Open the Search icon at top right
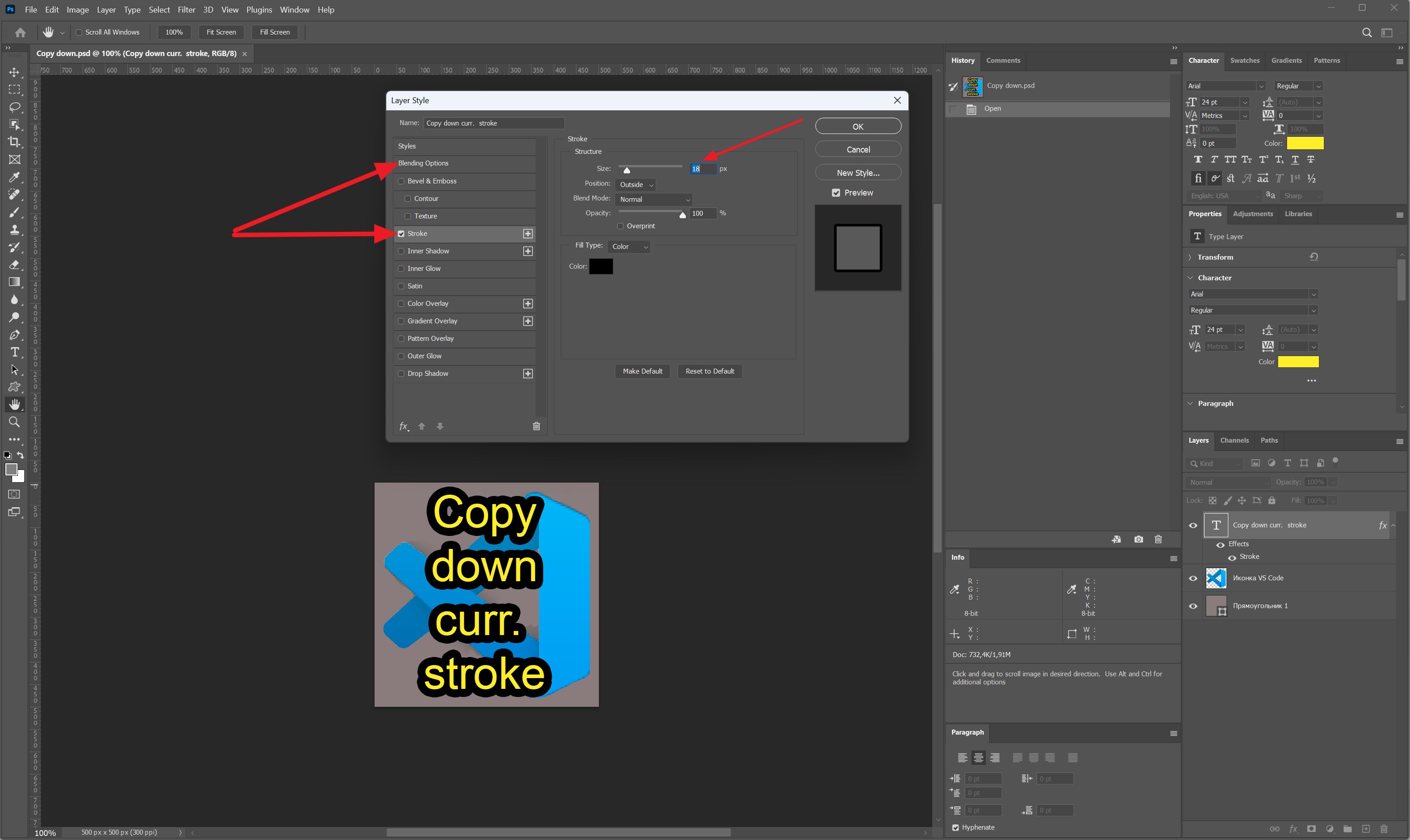This screenshot has height=840, width=1410. click(1366, 32)
